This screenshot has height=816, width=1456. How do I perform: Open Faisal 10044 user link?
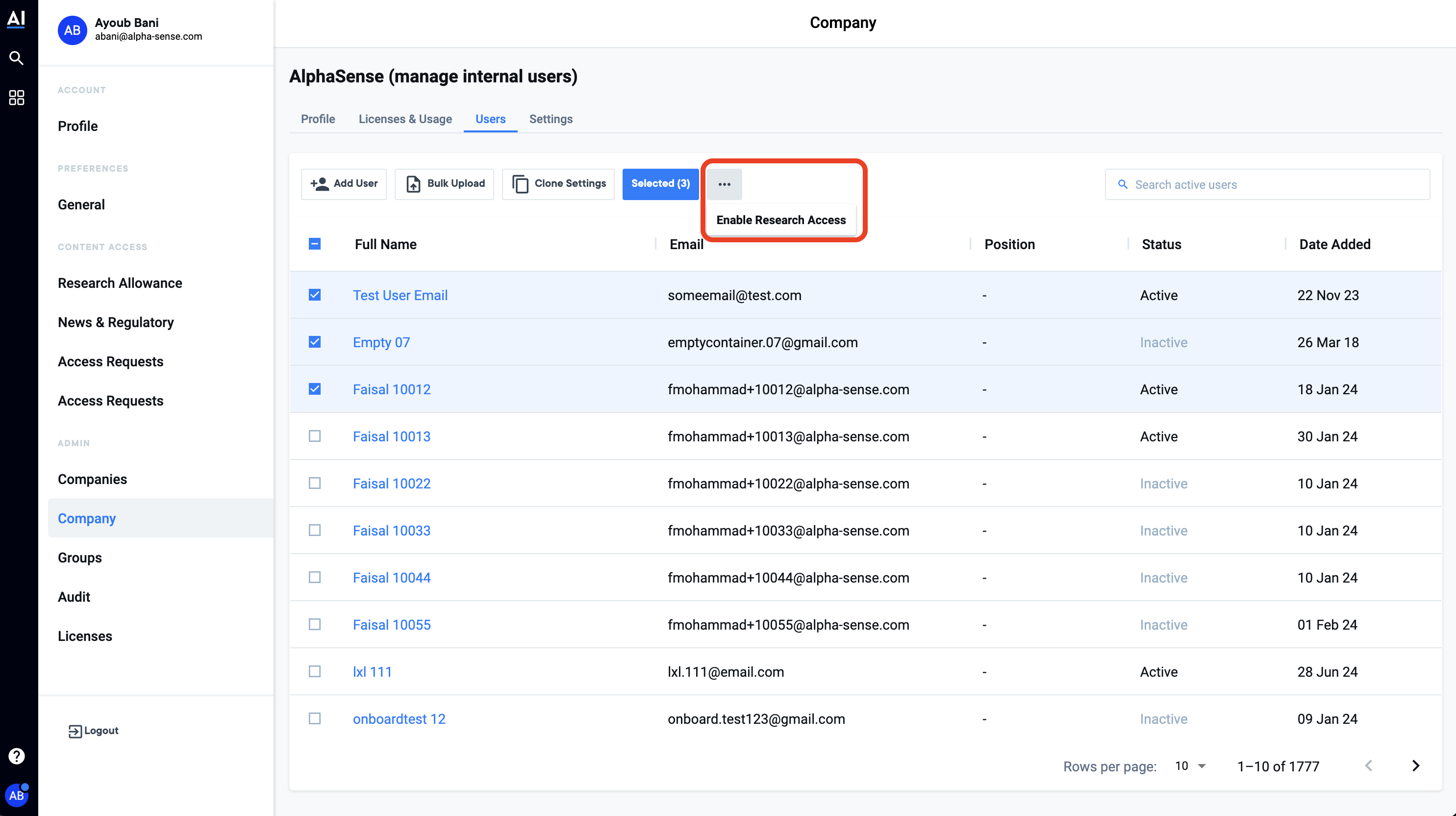391,577
